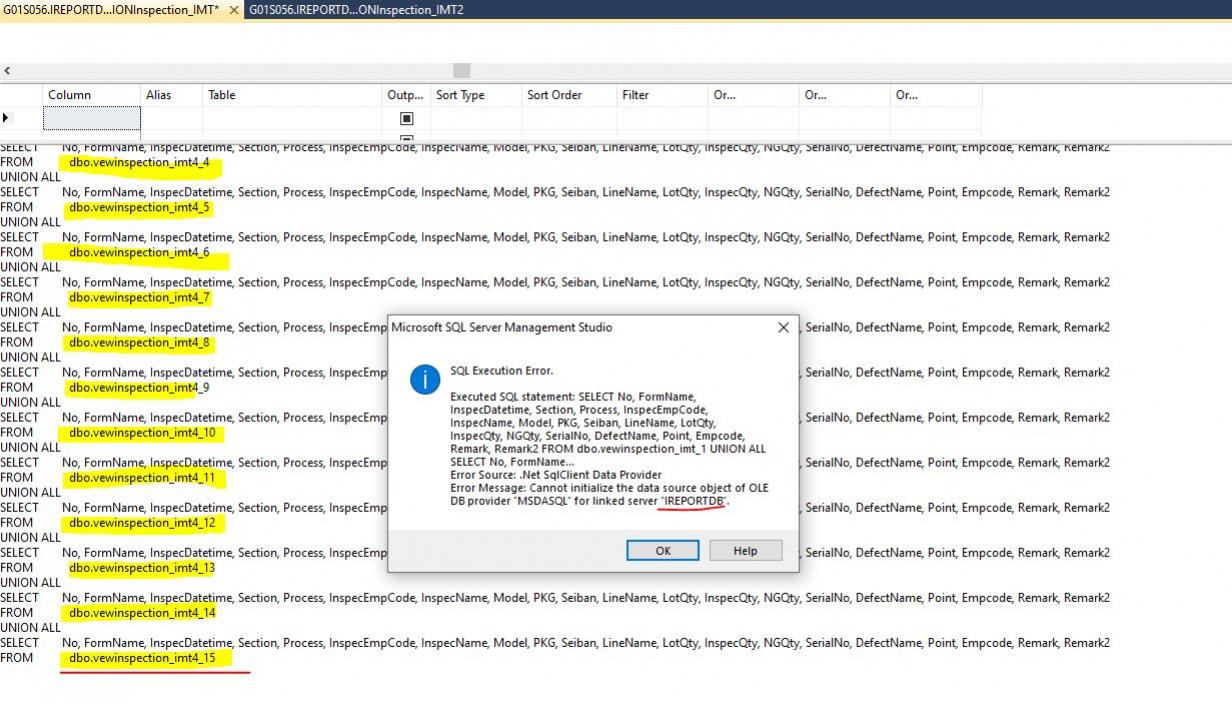Click the Sort Order column header

tap(569, 95)
